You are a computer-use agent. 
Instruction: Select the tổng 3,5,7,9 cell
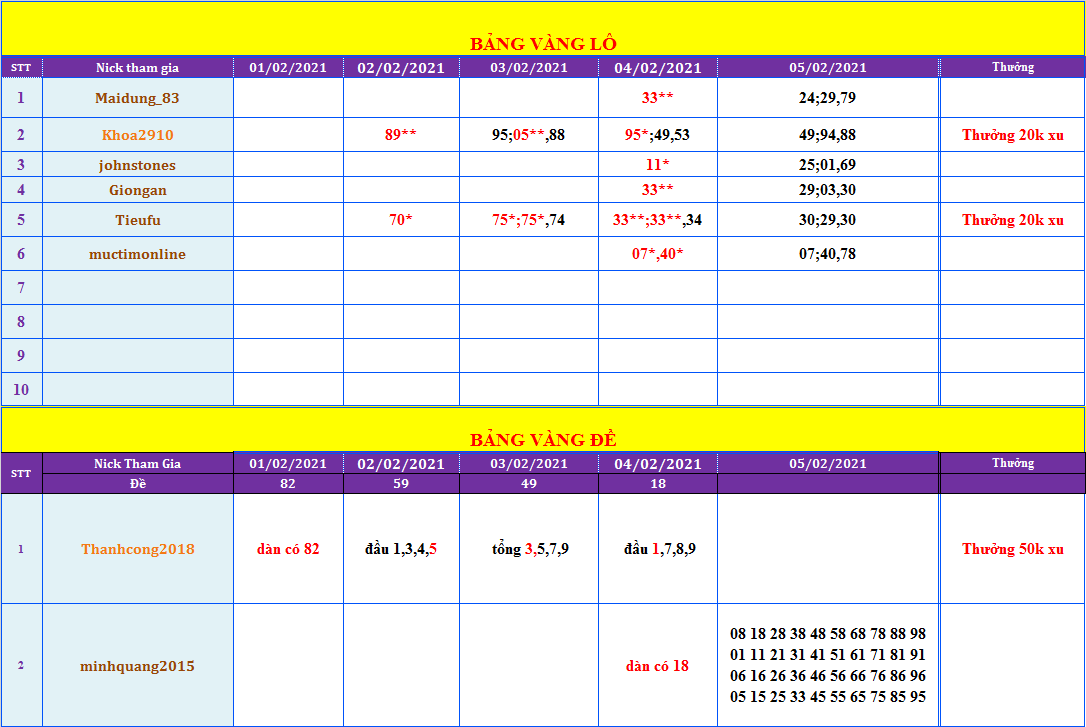click(x=529, y=549)
